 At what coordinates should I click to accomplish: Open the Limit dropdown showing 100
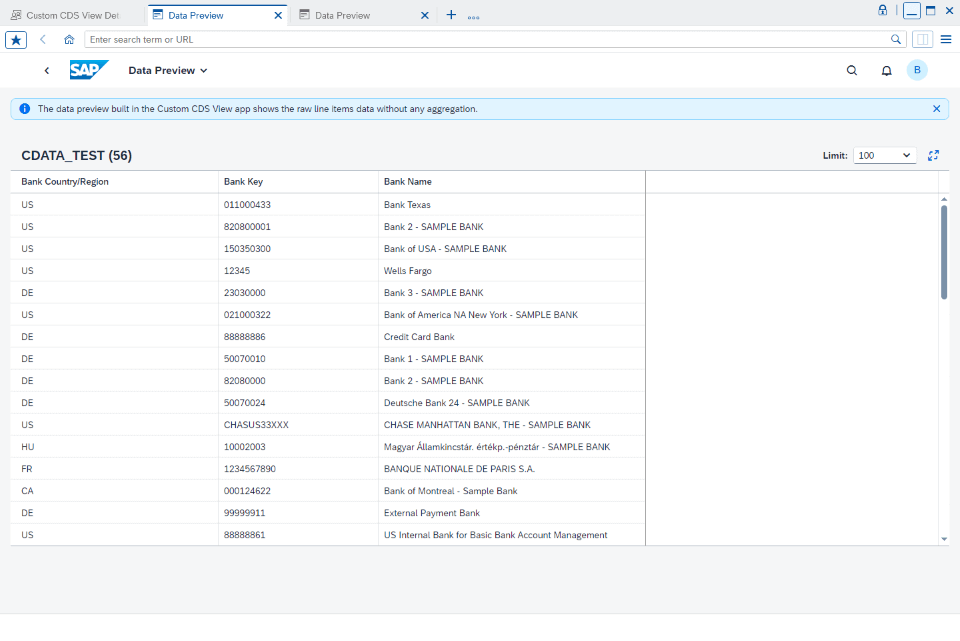tap(884, 155)
